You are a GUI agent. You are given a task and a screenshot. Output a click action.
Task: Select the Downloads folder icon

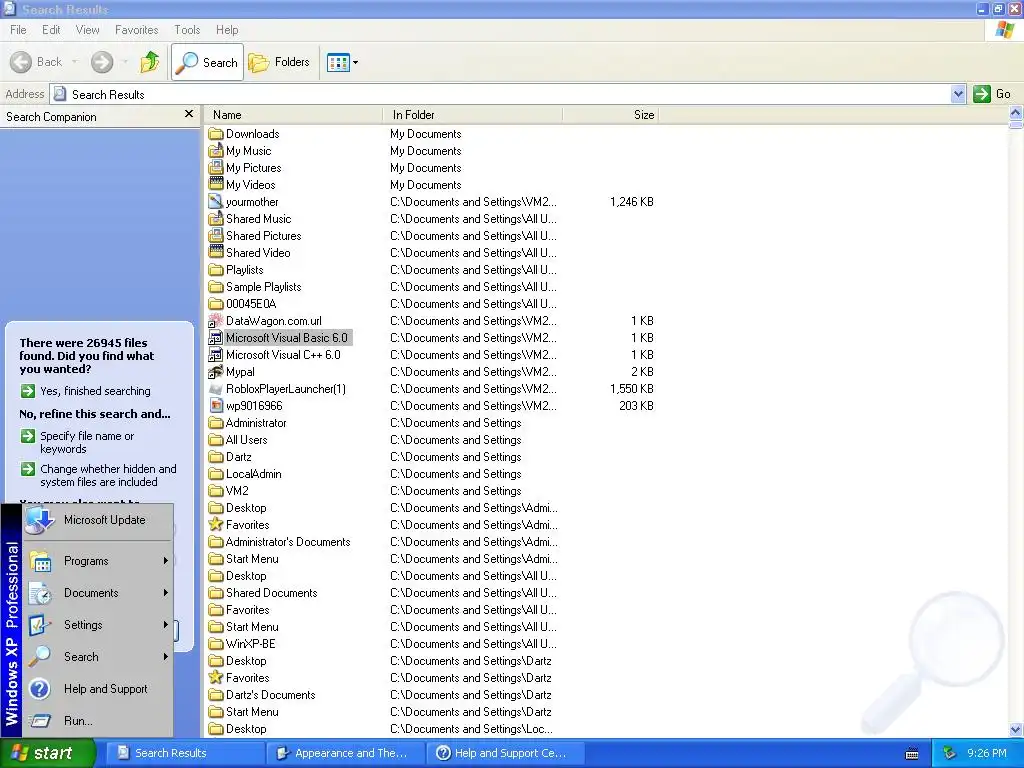click(216, 134)
